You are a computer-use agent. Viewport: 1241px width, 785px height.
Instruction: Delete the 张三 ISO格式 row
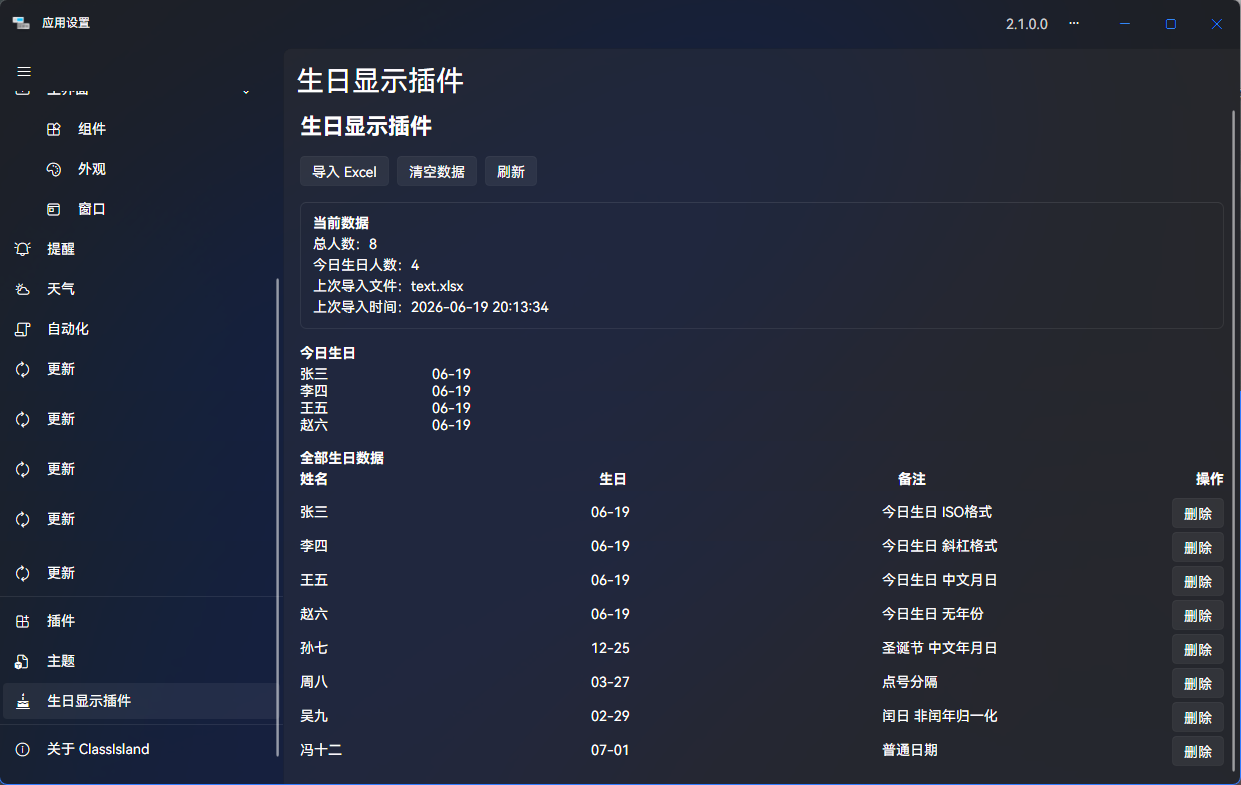(1197, 513)
